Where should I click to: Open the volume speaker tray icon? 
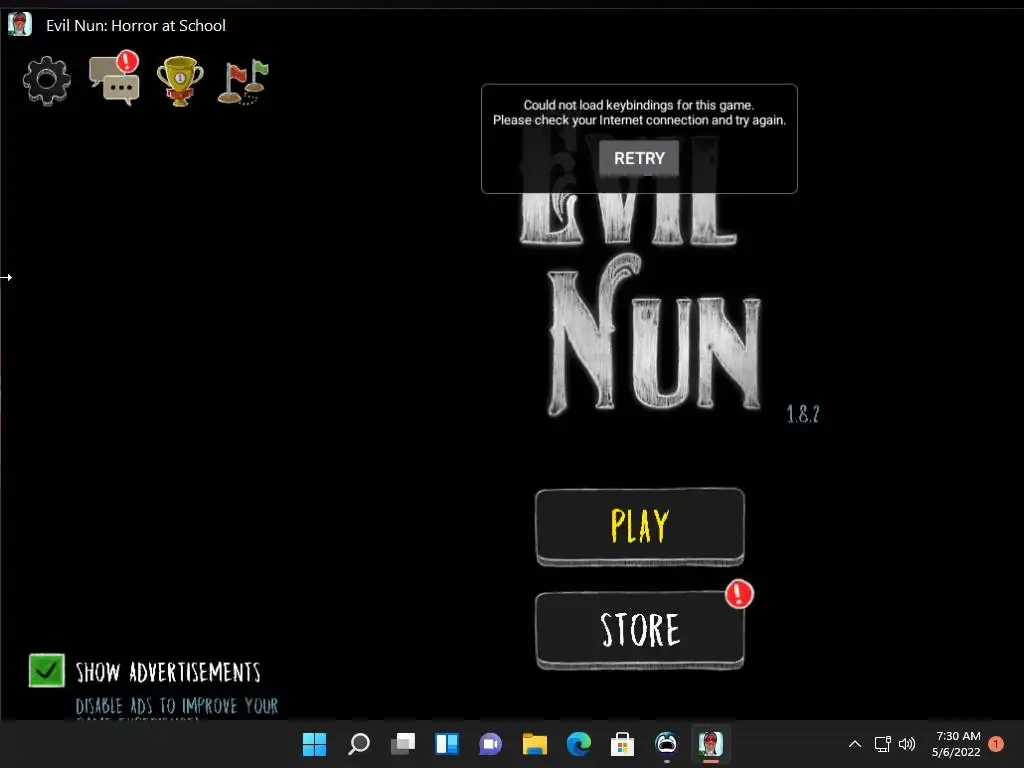coord(907,744)
